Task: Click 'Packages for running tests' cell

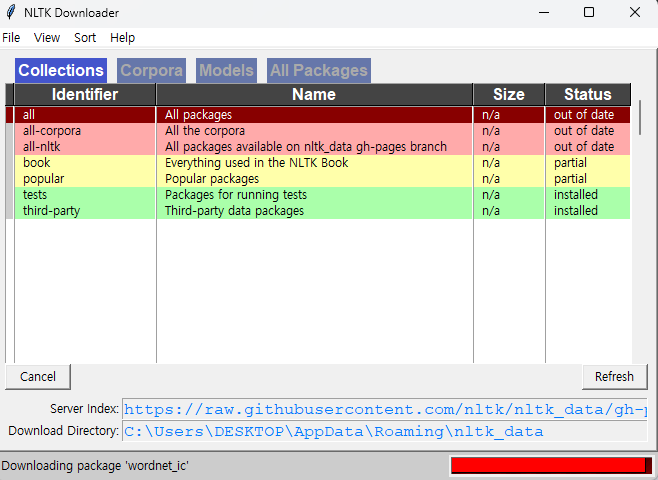Action: (x=314, y=194)
